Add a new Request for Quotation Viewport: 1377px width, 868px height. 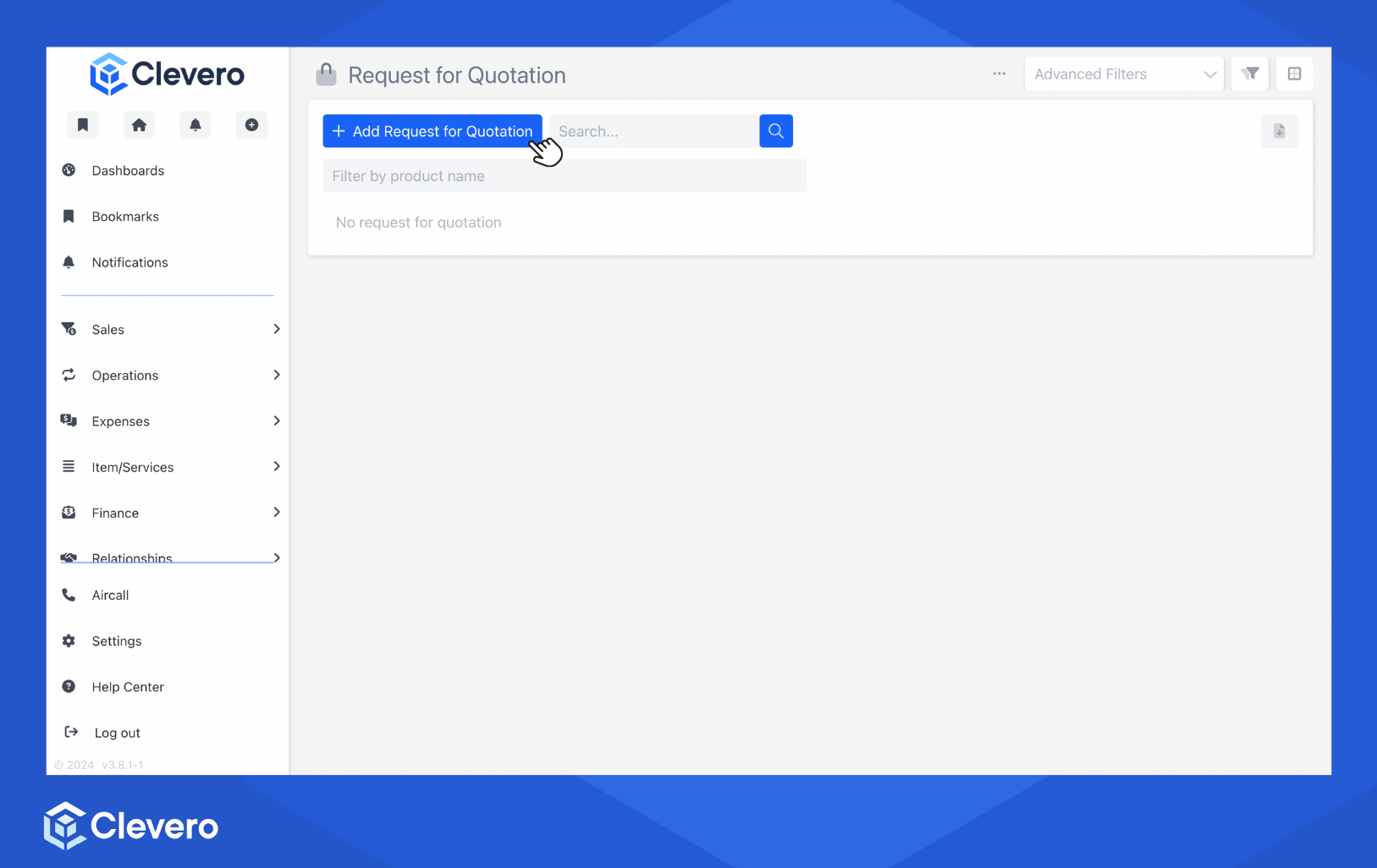coord(432,131)
